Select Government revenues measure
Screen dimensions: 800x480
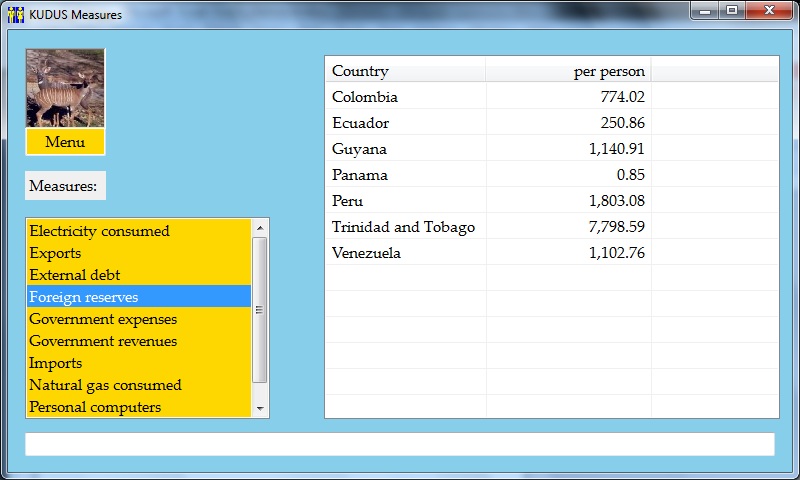(x=103, y=341)
